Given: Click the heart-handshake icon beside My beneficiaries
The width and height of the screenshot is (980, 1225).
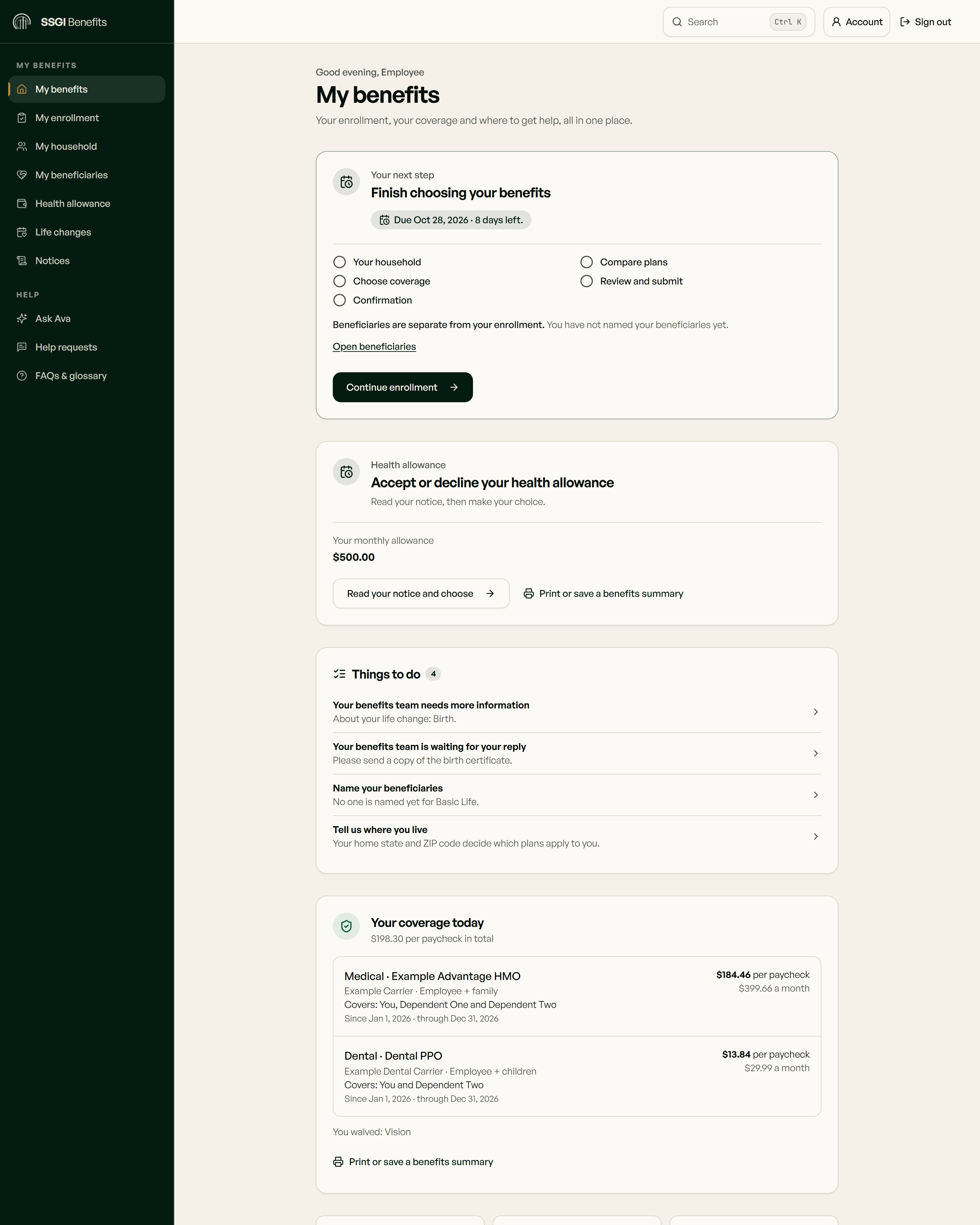Looking at the screenshot, I should pyautogui.click(x=21, y=175).
